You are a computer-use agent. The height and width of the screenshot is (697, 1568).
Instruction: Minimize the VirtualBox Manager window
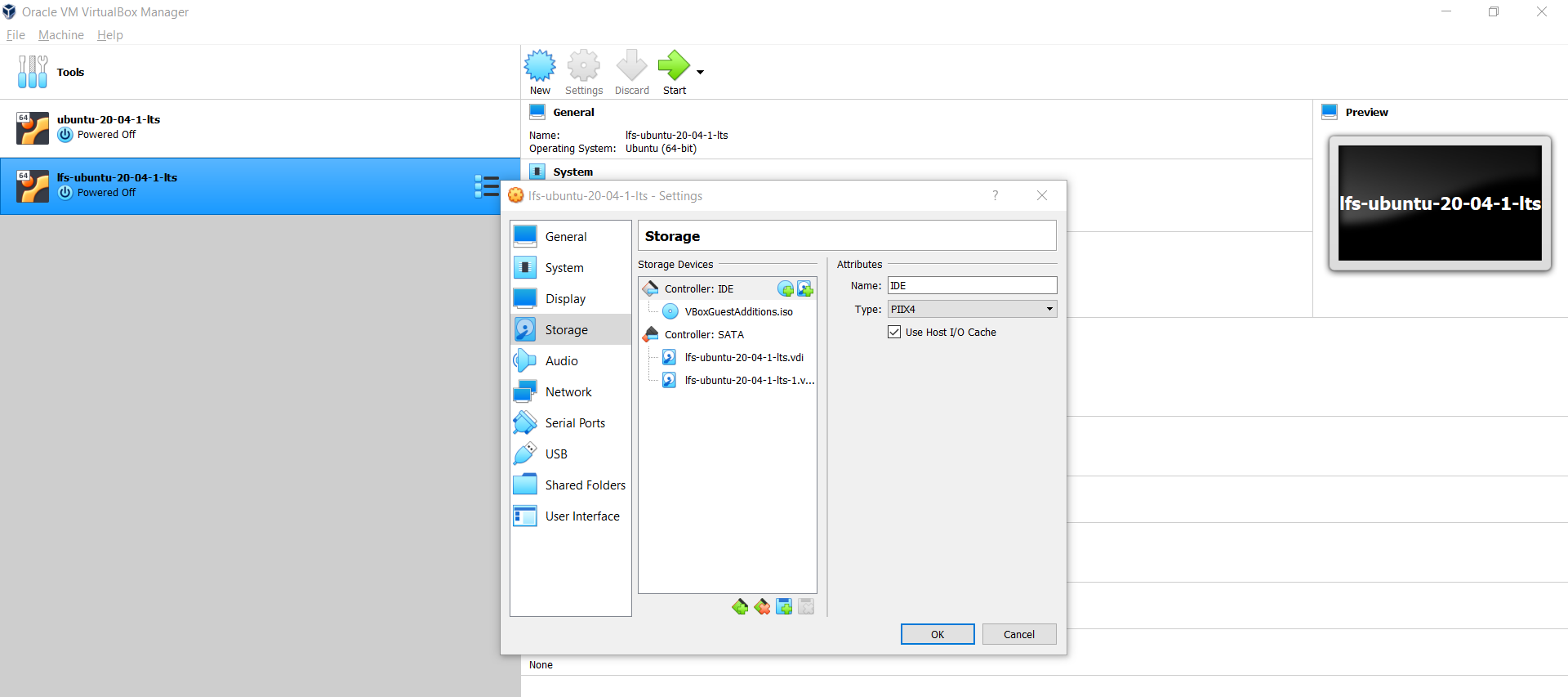click(x=1446, y=11)
